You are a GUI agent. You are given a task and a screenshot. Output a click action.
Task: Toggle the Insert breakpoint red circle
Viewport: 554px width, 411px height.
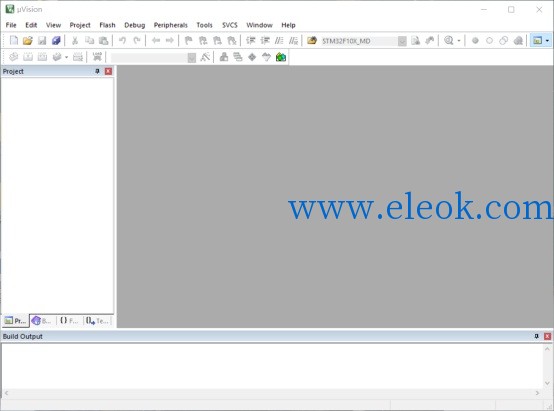coord(475,41)
